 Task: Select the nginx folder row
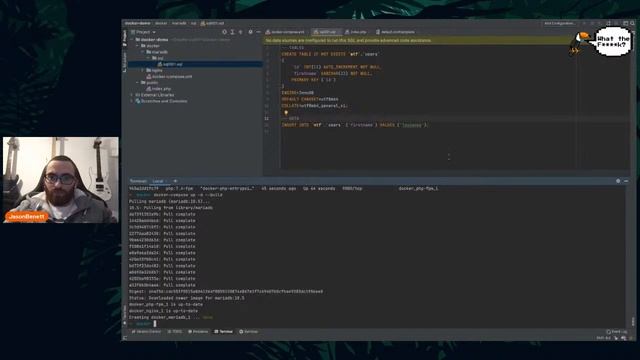pyautogui.click(x=195, y=70)
